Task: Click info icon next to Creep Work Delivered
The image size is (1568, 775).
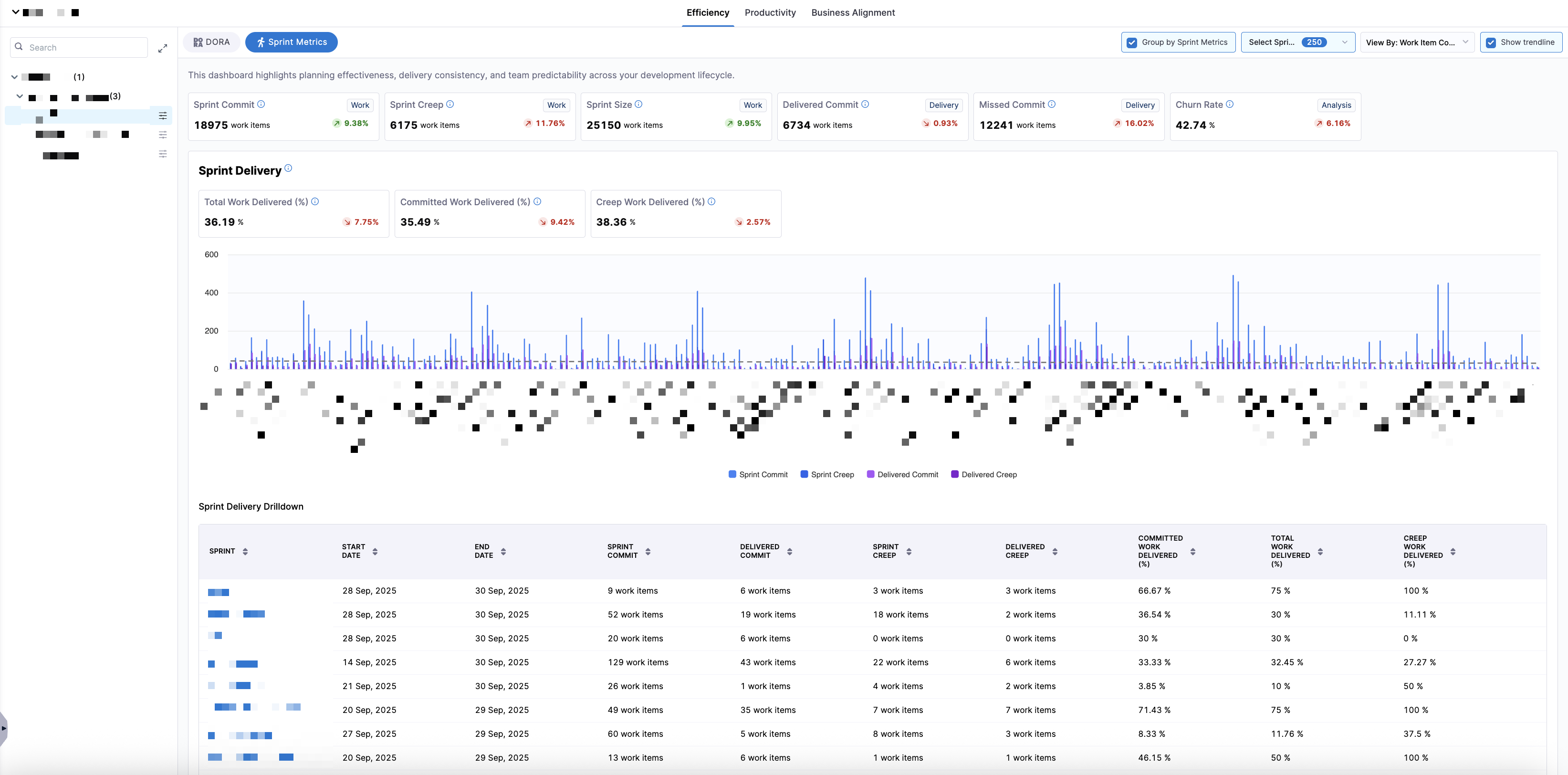Action: pos(711,201)
